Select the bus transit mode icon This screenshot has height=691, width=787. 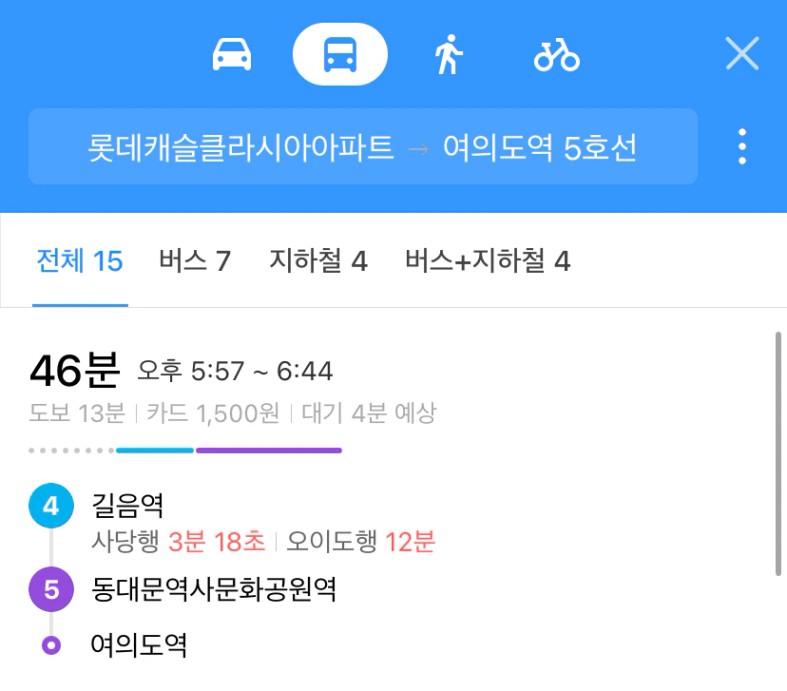[340, 54]
